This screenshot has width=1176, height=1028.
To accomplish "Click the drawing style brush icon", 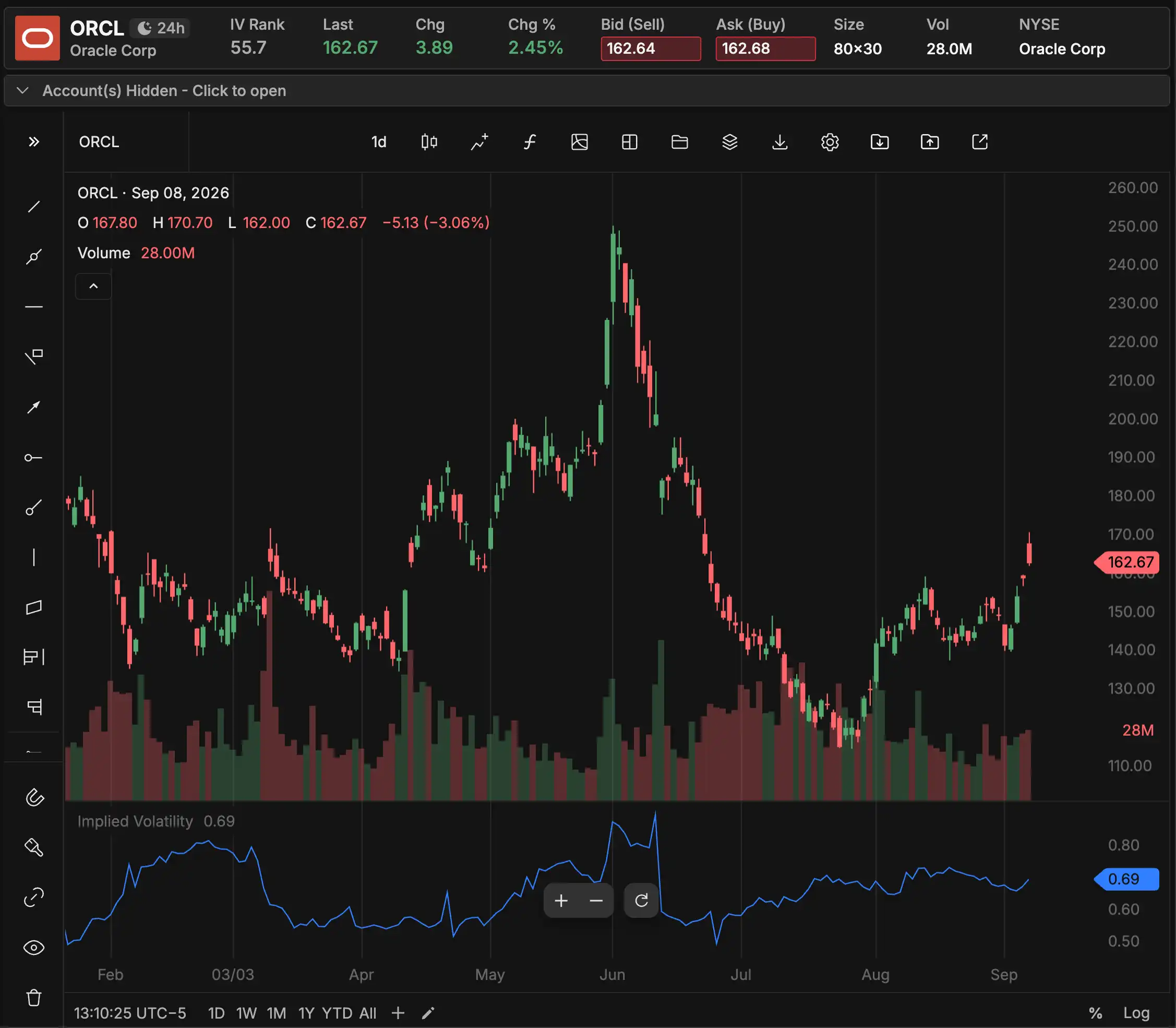I will coord(34,847).
